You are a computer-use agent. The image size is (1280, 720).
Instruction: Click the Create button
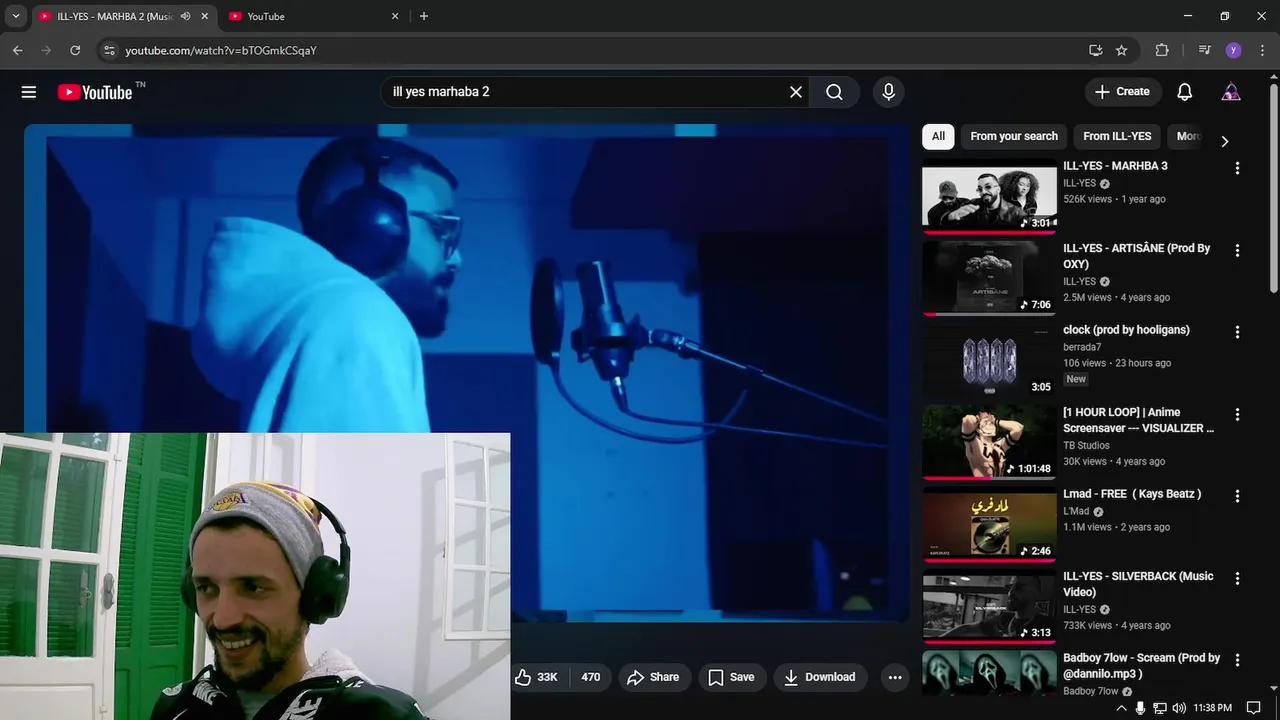point(1123,92)
